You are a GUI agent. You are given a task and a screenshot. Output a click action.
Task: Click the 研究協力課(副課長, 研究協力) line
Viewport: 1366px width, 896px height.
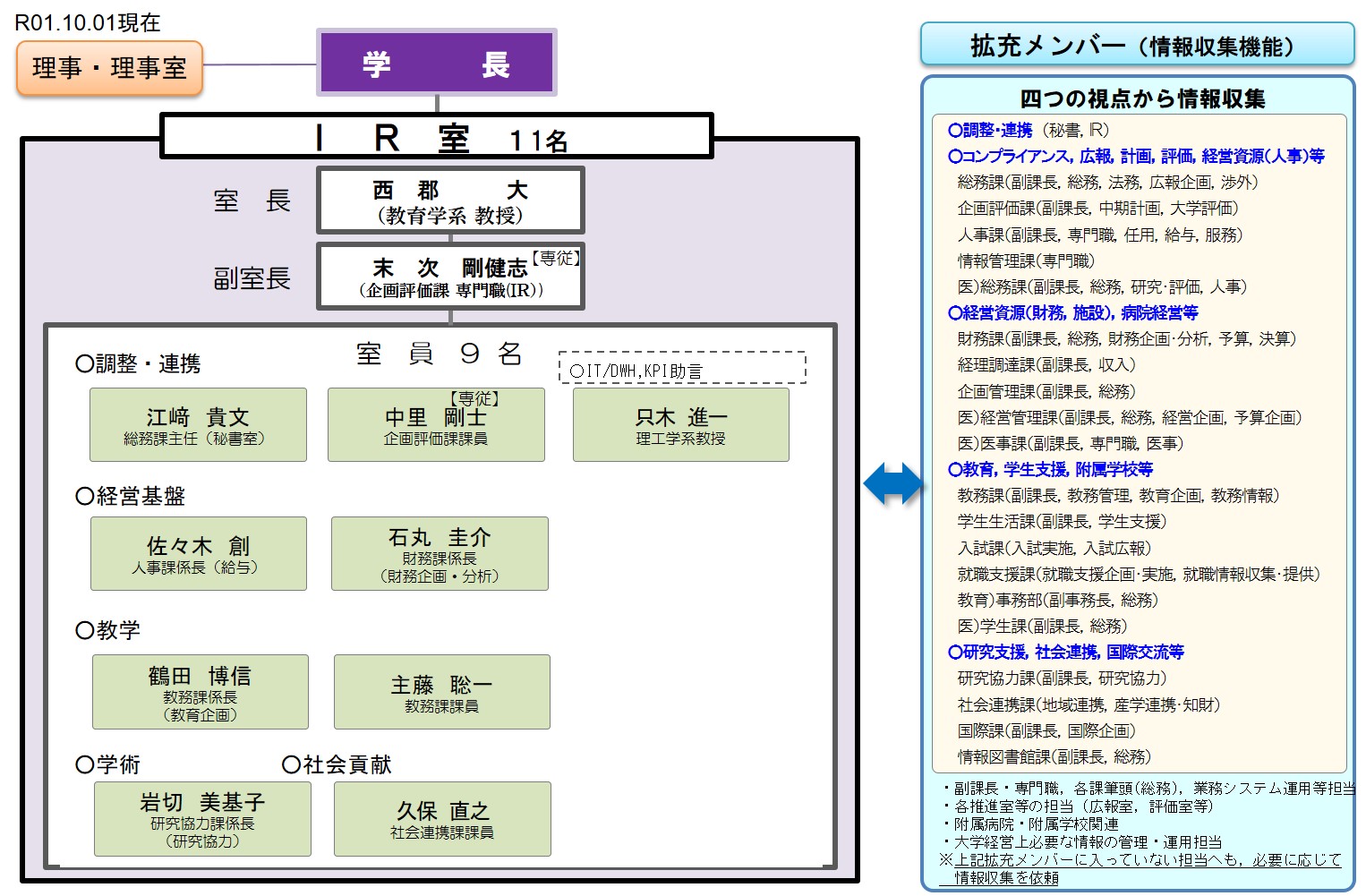coord(1062,678)
